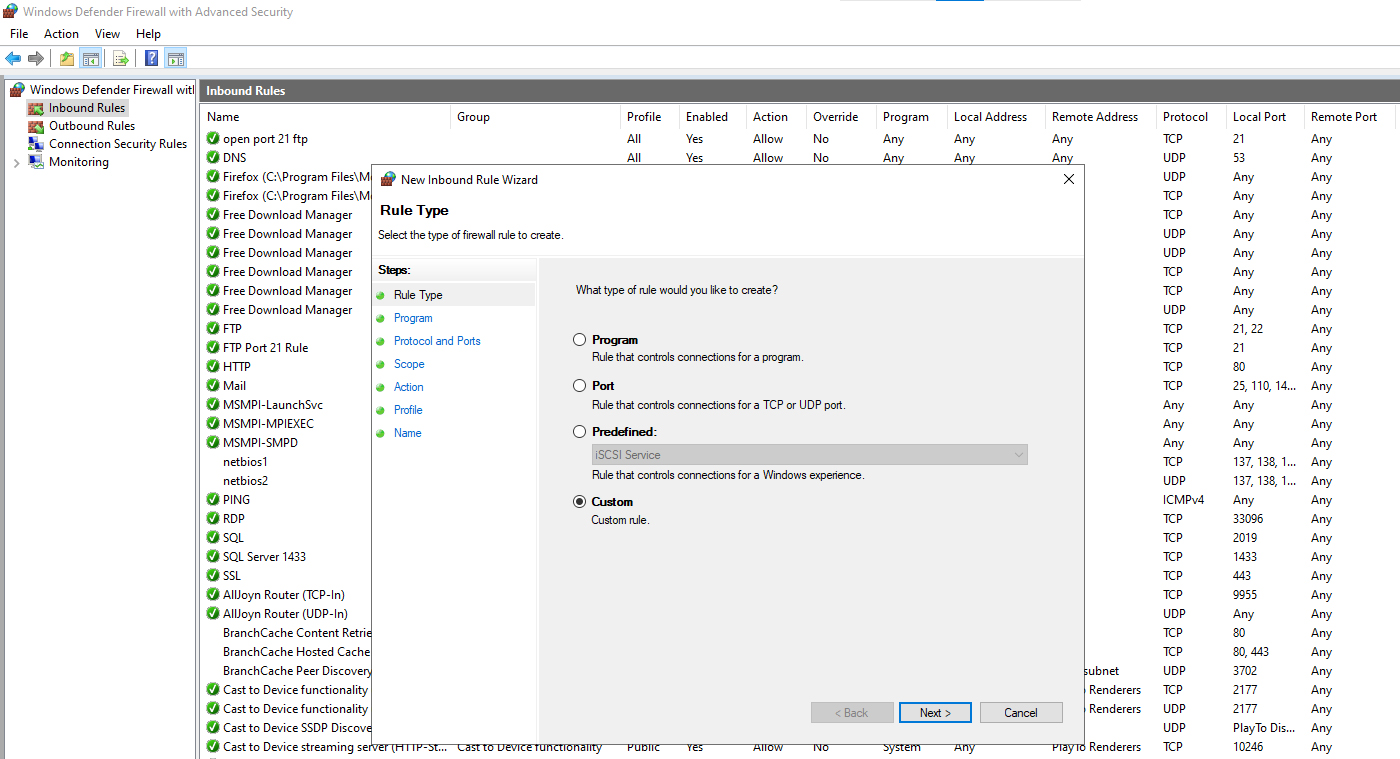Select the Predefined radio button
Screen dimensions: 1400x759
pos(579,432)
